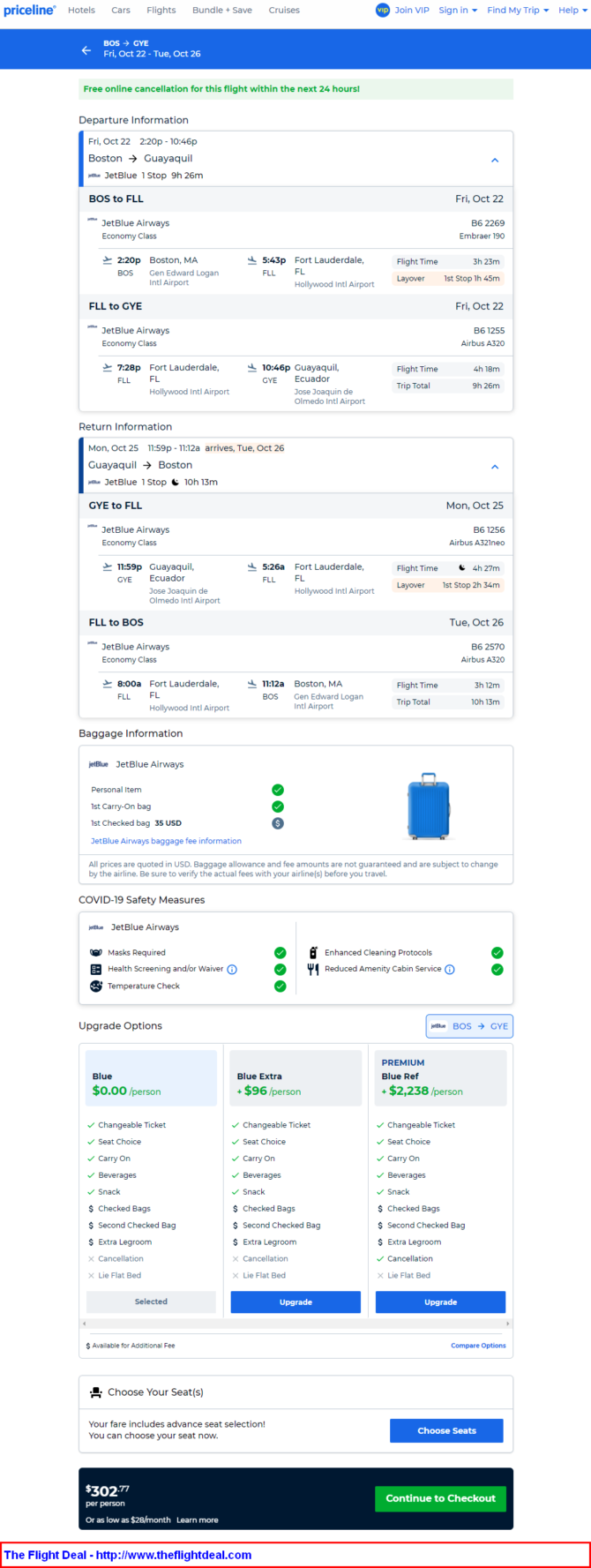Click the takeoff icon for the 2:20p BOS departure

(108, 260)
